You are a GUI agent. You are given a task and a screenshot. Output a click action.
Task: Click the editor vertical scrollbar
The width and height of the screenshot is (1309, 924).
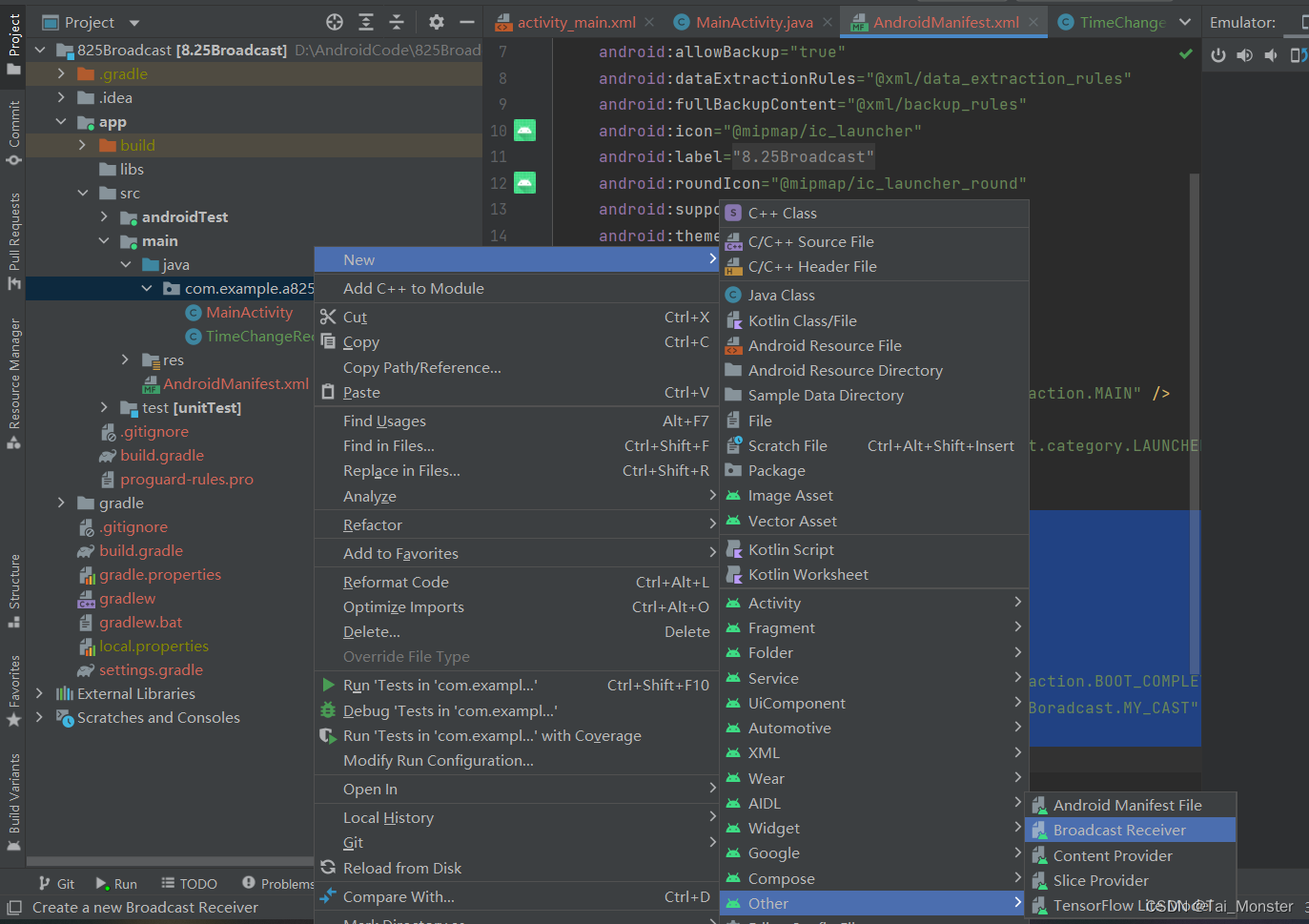tap(1195, 422)
